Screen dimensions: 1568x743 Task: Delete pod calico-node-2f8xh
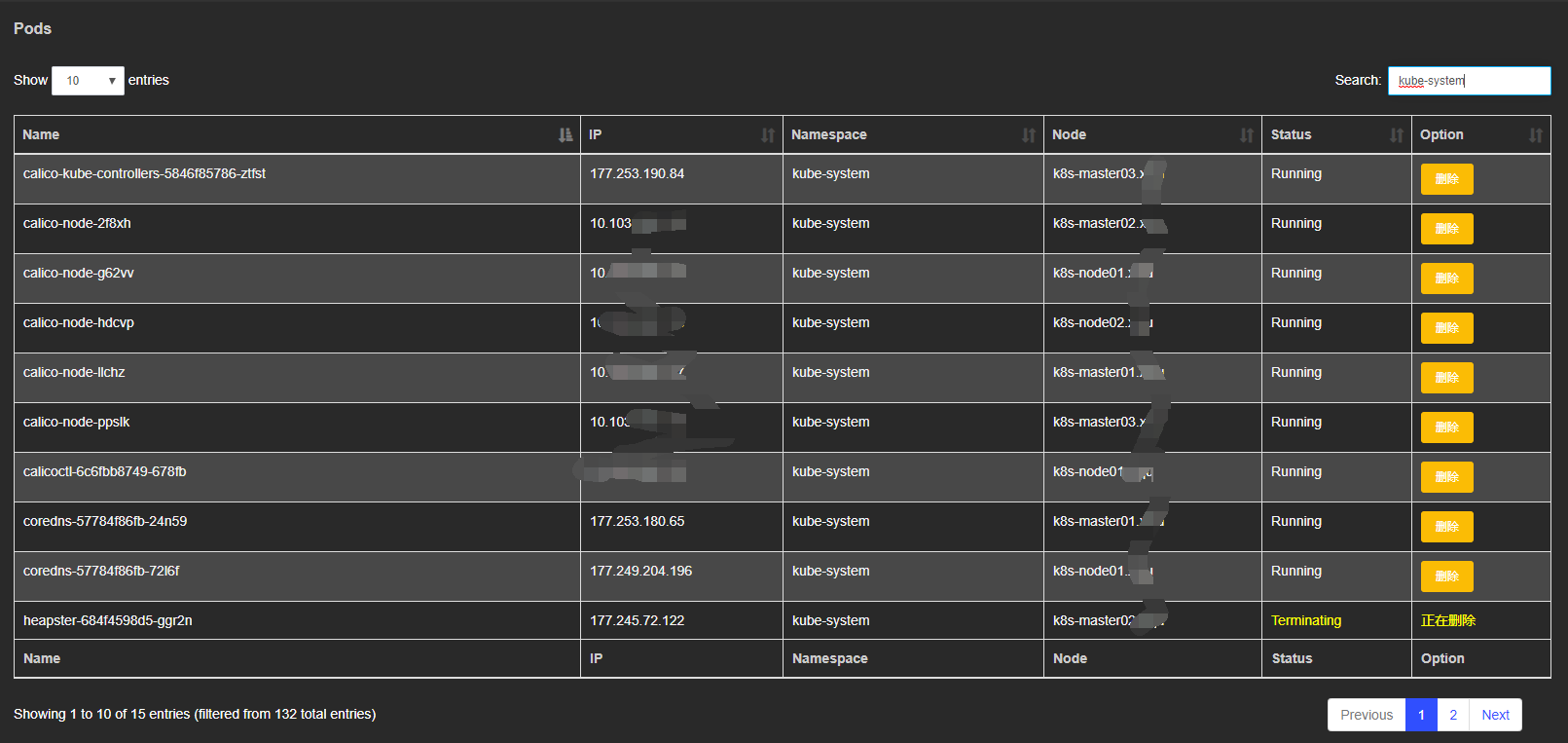[1446, 229]
